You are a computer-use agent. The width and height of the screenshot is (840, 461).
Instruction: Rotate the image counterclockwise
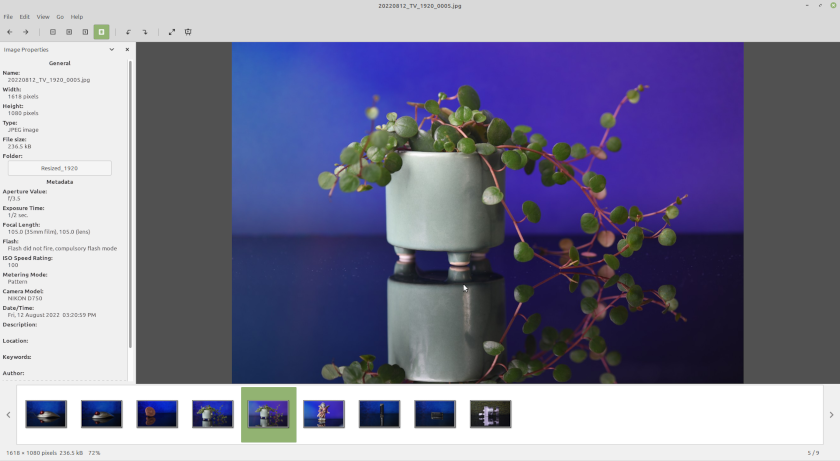pos(128,32)
